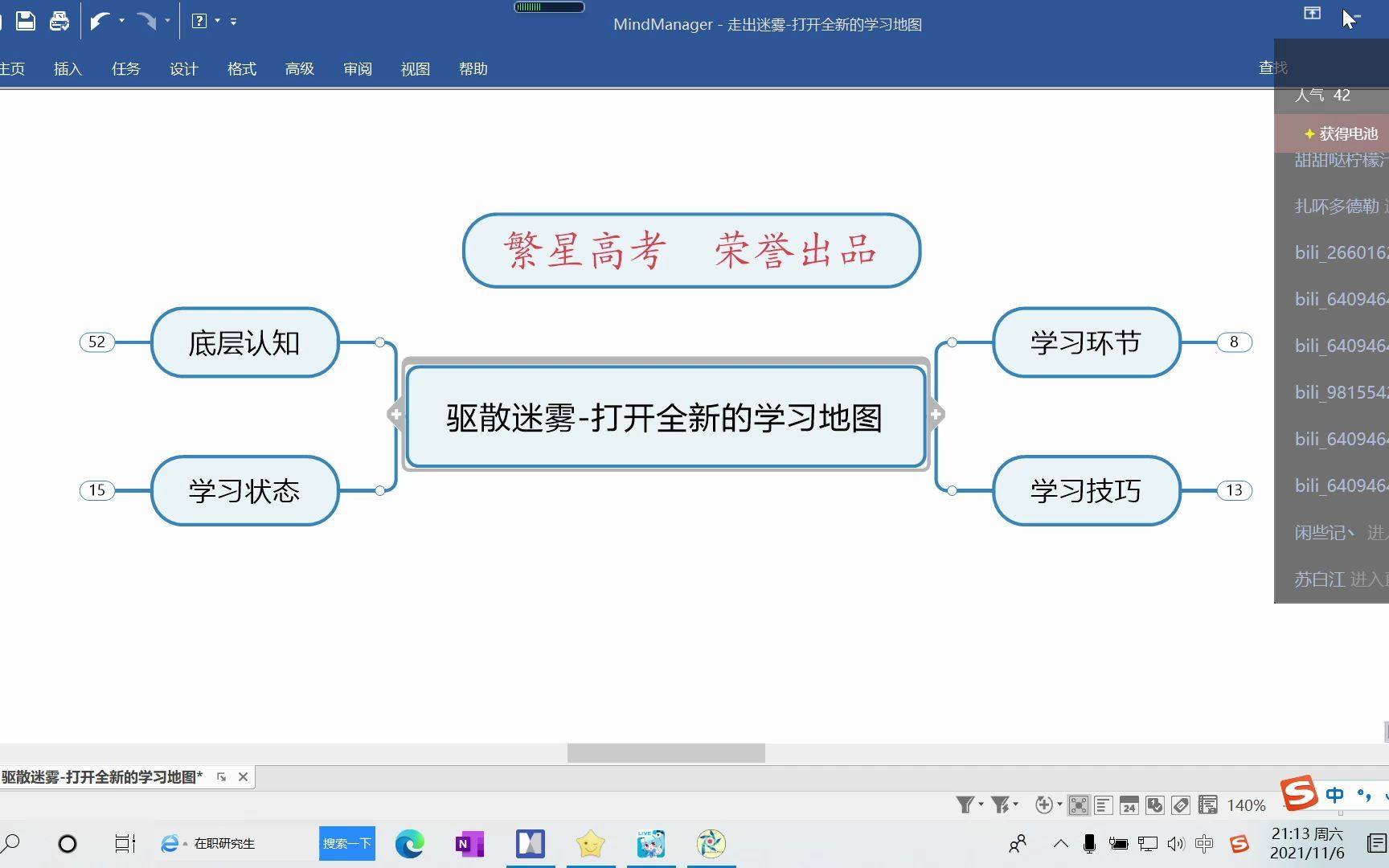Open the Undo history dropdown arrow
The width and height of the screenshot is (1389, 868).
click(x=121, y=21)
